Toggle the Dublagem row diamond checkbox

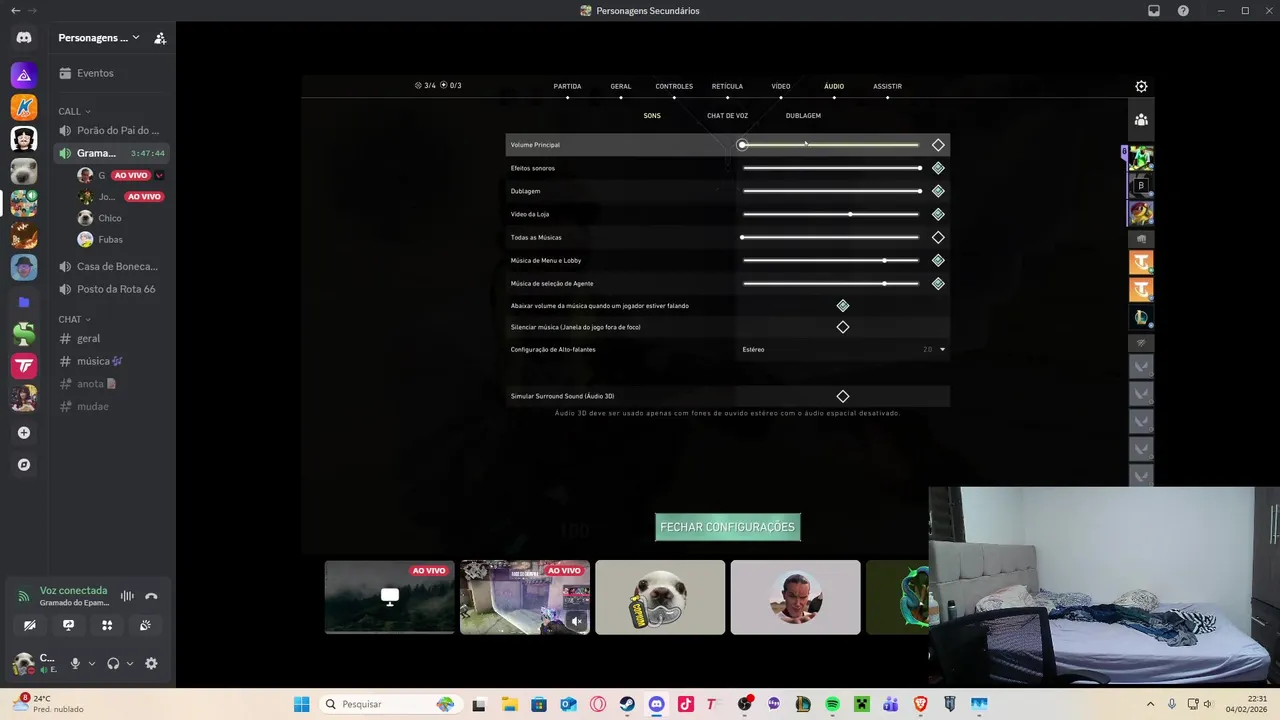938,191
